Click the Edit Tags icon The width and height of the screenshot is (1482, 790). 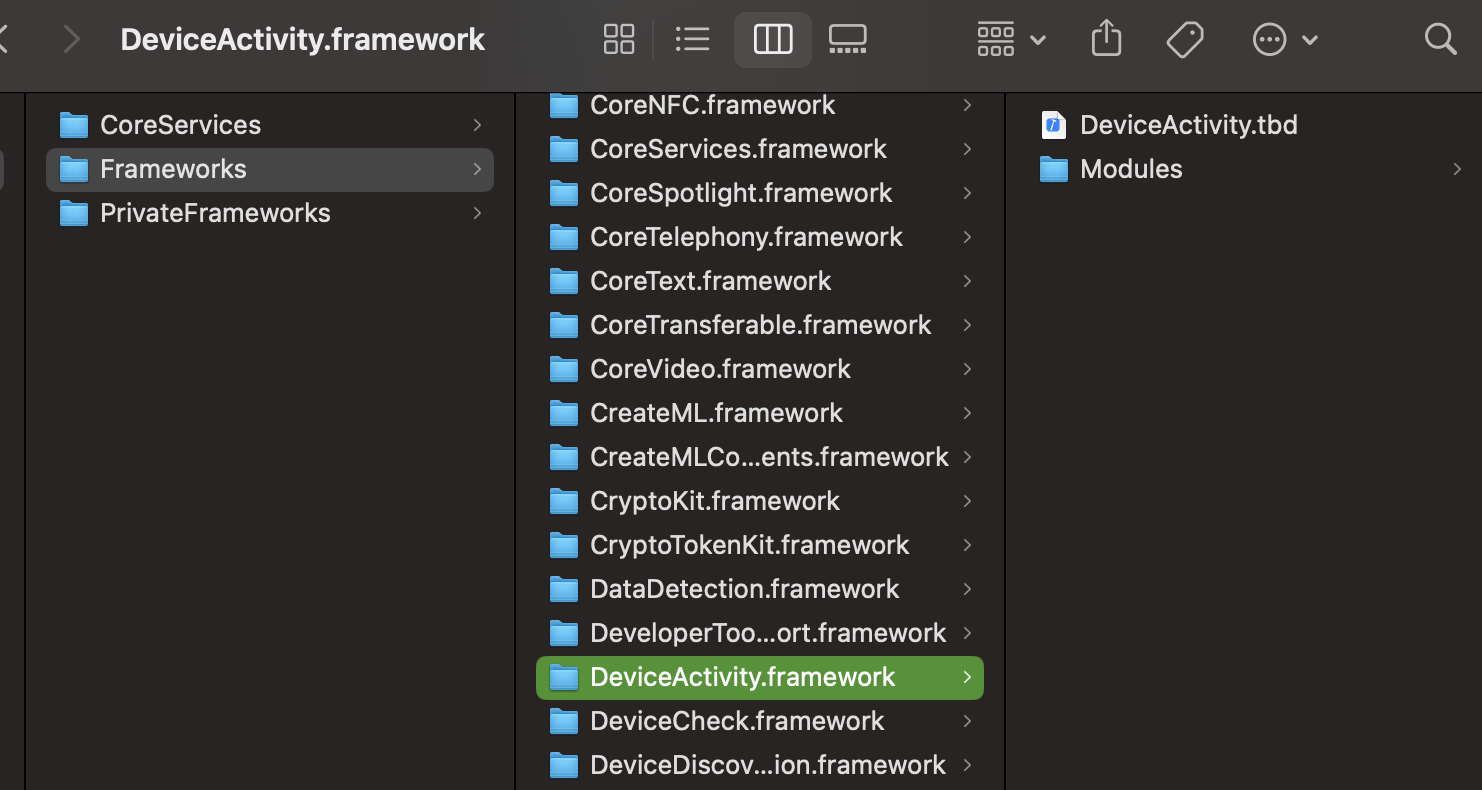pos(1185,40)
